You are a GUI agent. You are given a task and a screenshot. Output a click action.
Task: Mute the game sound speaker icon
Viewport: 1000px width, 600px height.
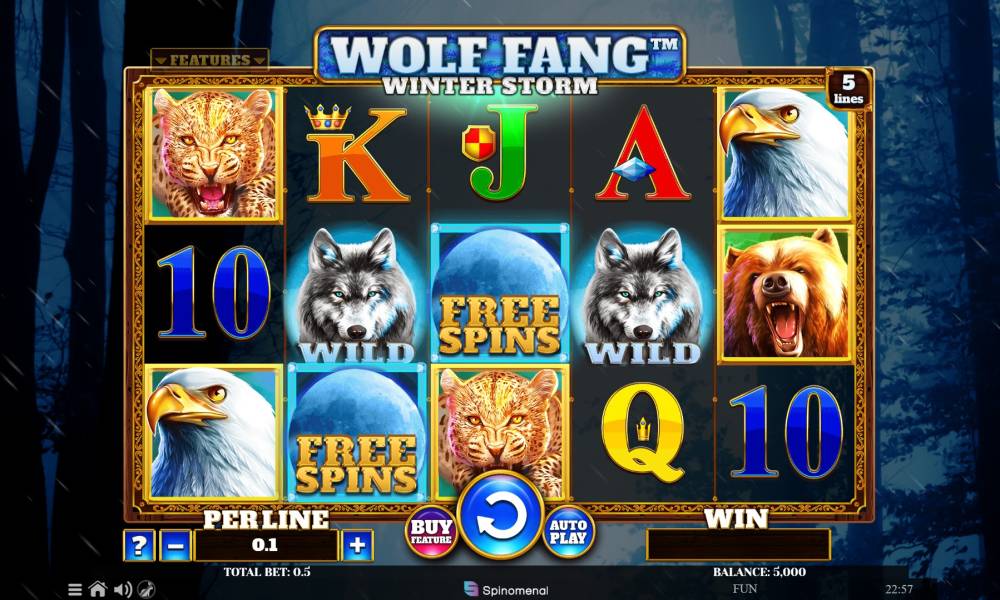122,589
